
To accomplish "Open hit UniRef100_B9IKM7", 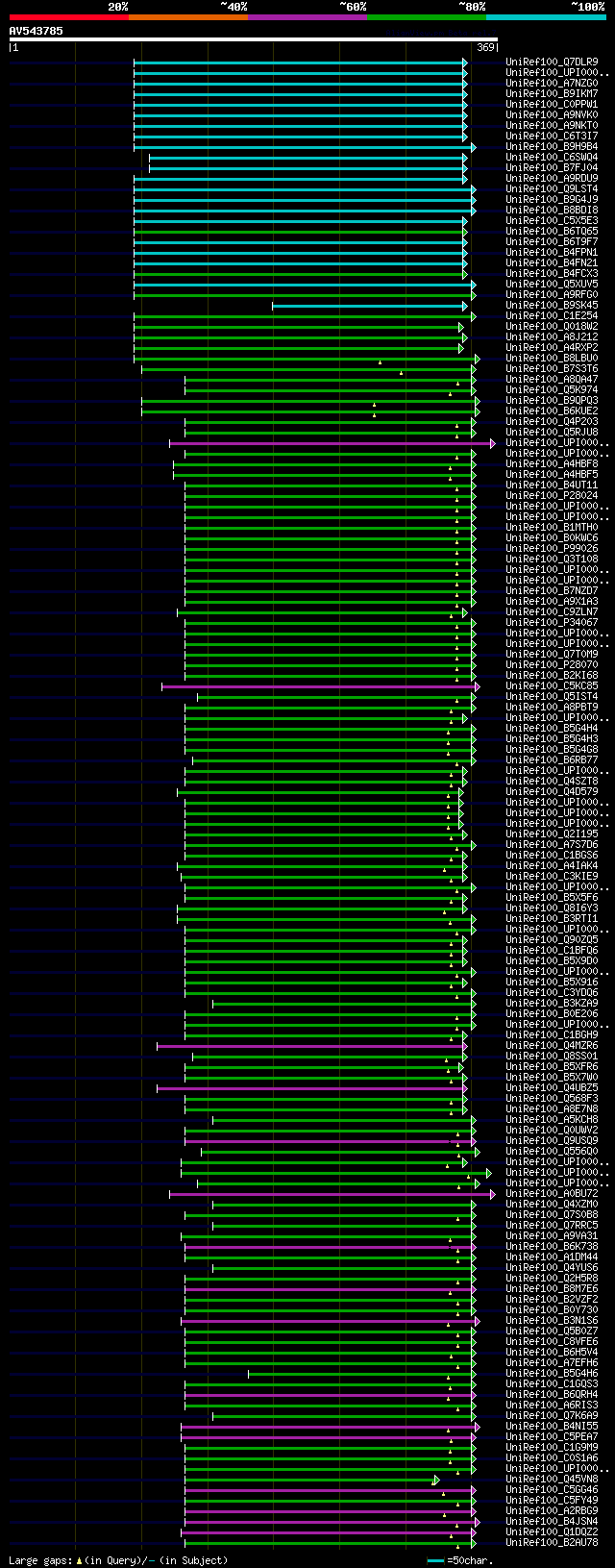I will coord(552,94).
